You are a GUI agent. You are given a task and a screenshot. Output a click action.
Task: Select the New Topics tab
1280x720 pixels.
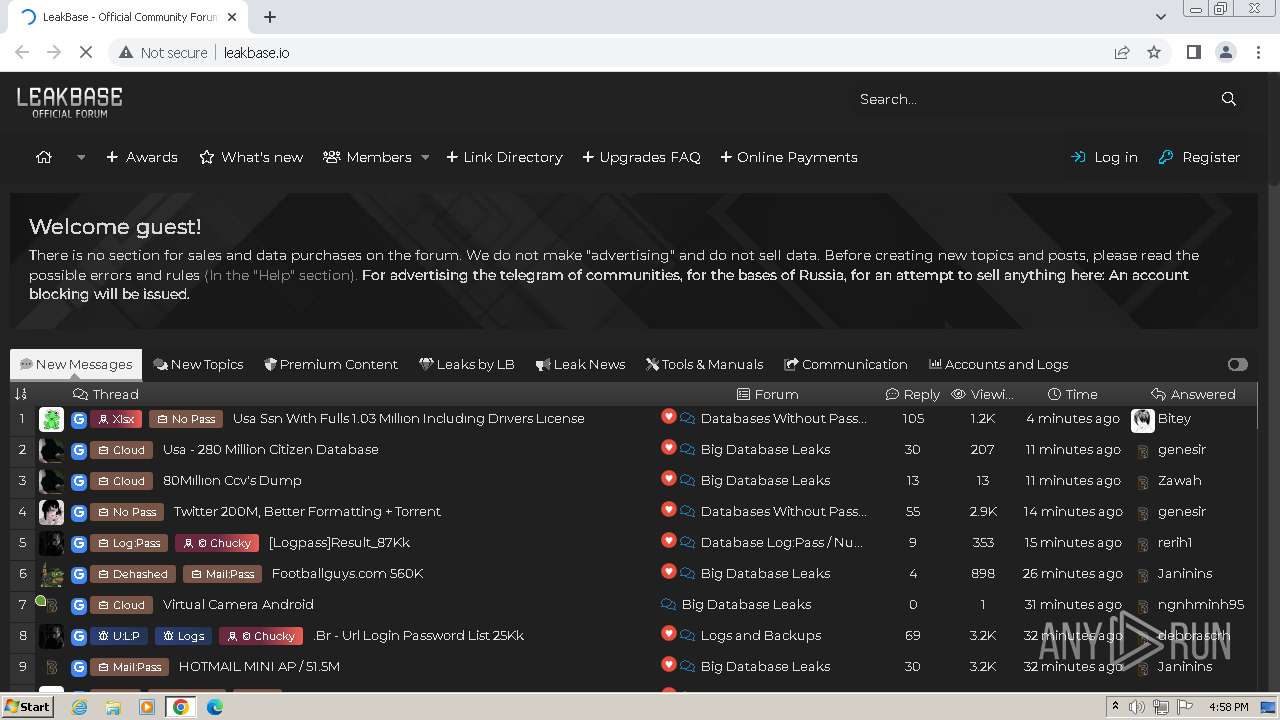[198, 364]
